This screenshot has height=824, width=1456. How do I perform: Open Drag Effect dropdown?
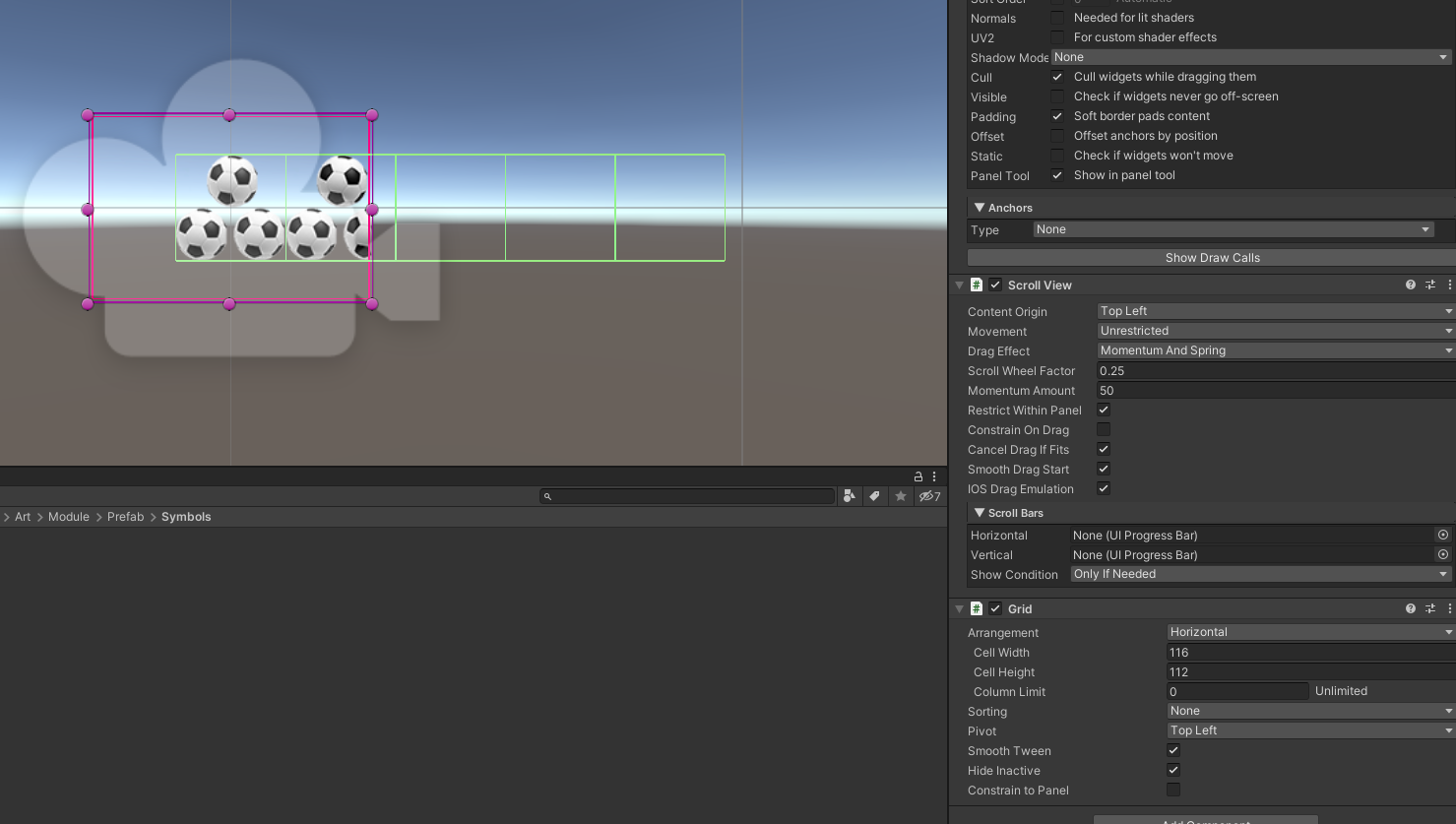(x=1276, y=350)
